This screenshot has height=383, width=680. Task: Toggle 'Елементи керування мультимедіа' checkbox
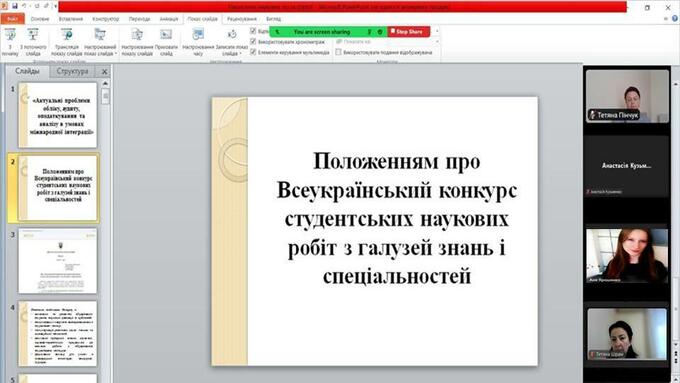[253, 52]
